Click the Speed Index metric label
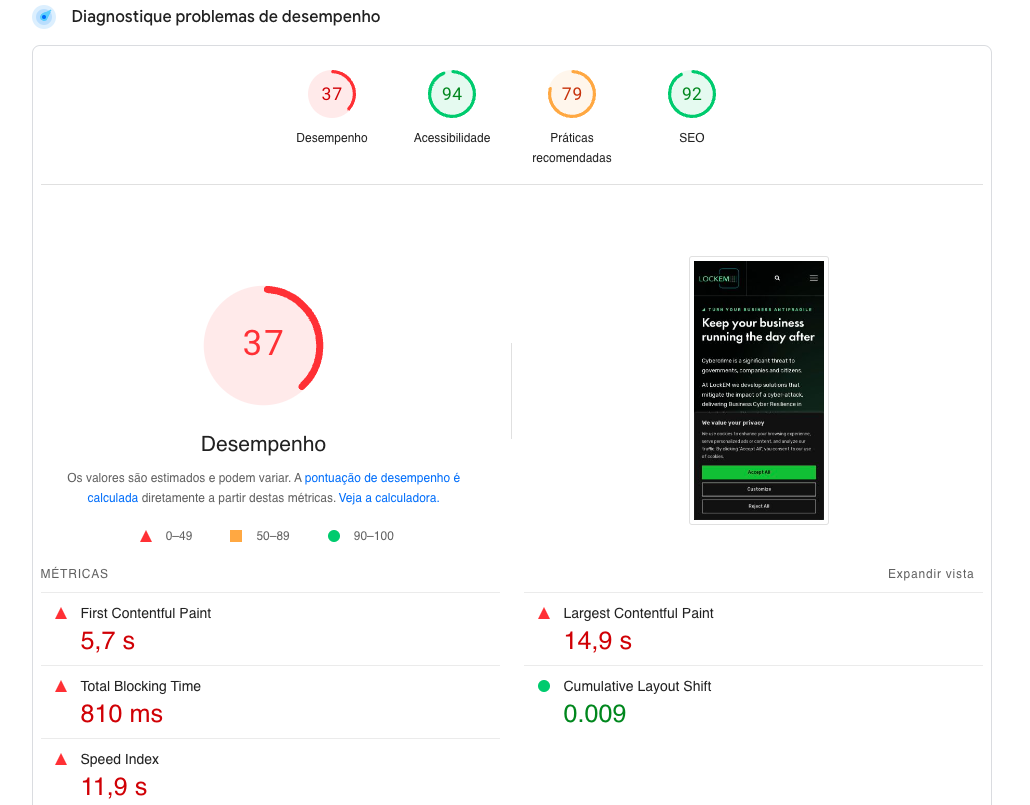 tap(120, 759)
